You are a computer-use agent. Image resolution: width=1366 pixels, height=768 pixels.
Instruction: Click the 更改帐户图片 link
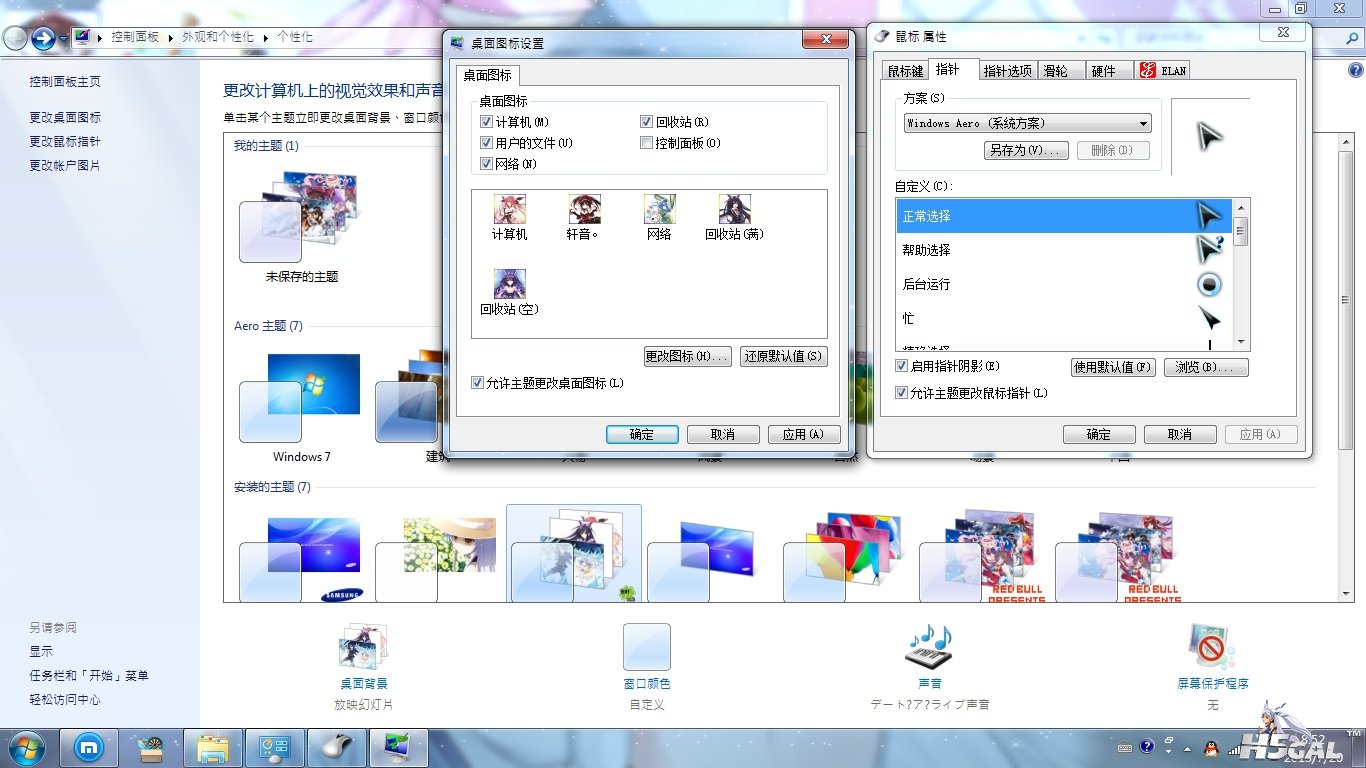65,166
